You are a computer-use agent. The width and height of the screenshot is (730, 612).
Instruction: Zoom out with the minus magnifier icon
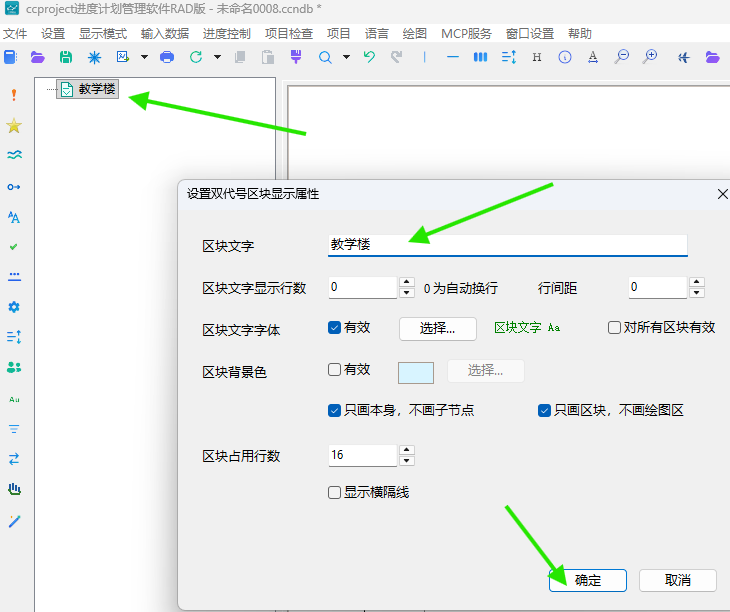[622, 57]
